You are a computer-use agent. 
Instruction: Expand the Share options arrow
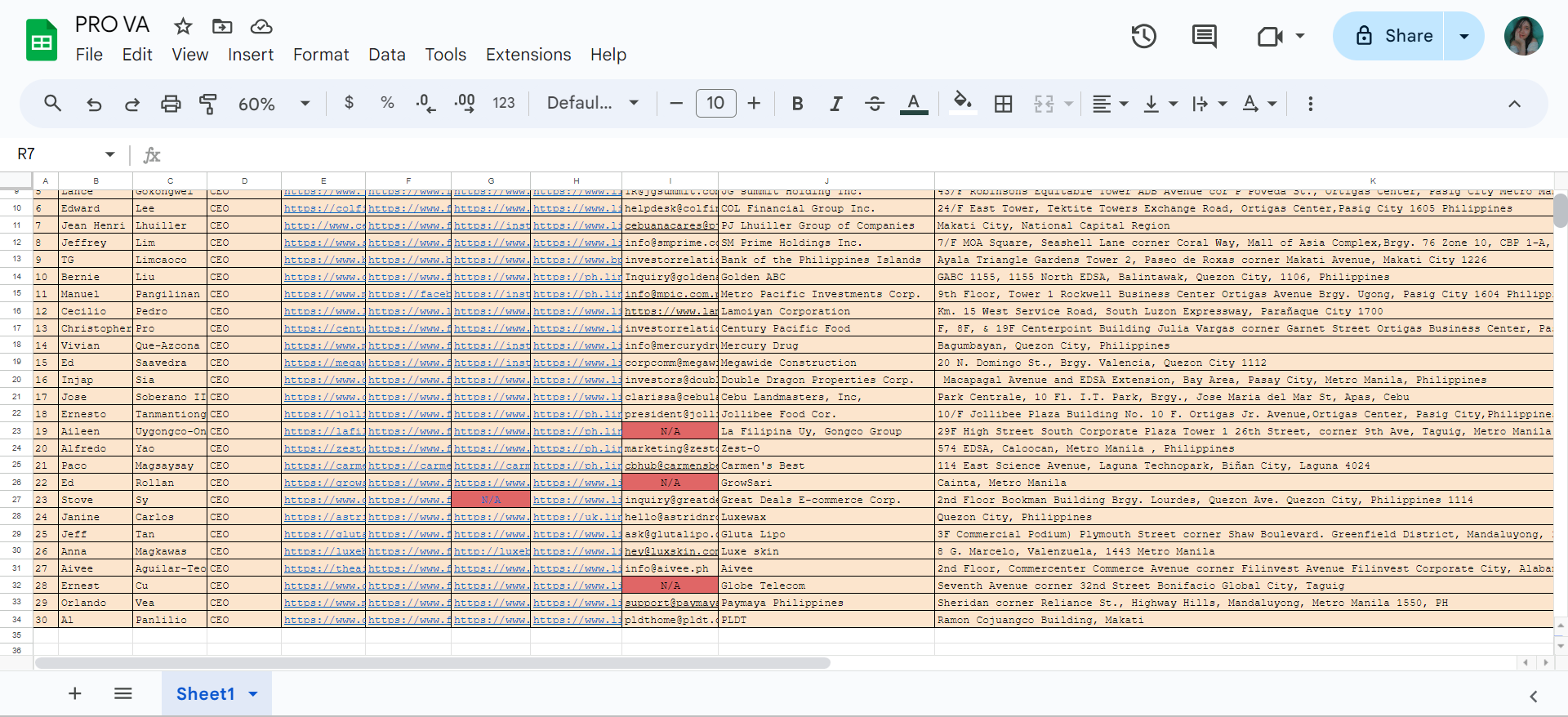1464,36
